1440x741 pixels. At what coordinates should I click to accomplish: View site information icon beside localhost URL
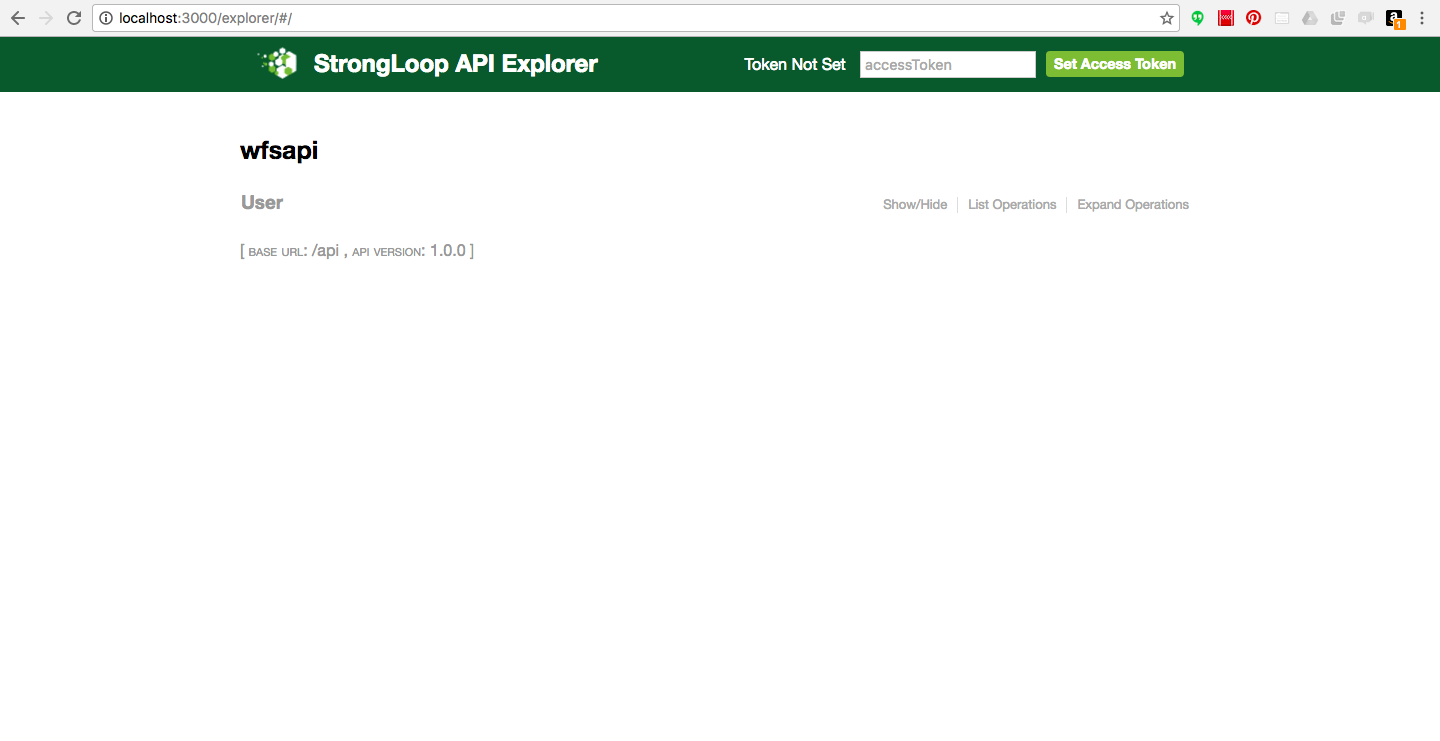(106, 18)
